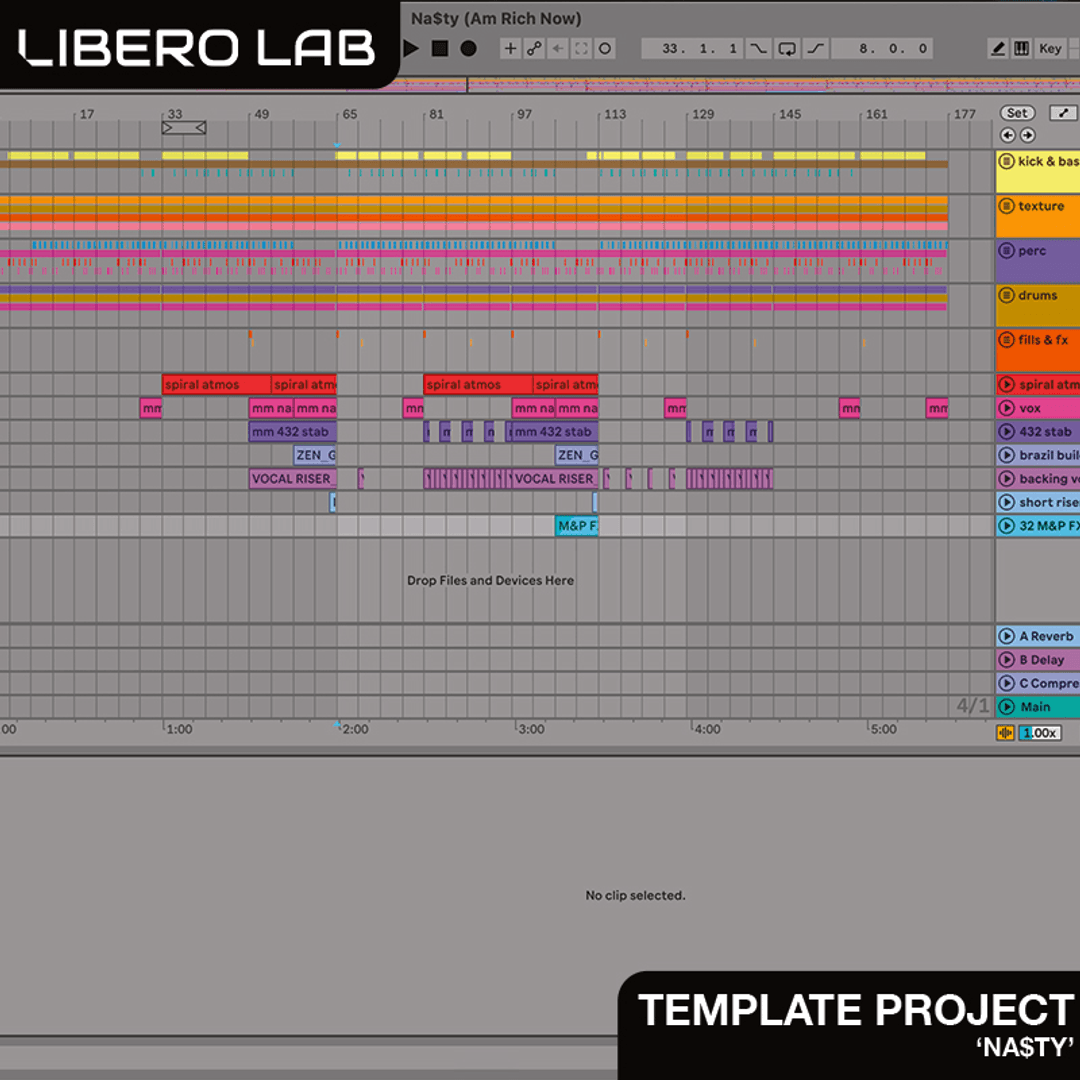Unfold the Main track
This screenshot has width=1080, height=1080.
1006,707
